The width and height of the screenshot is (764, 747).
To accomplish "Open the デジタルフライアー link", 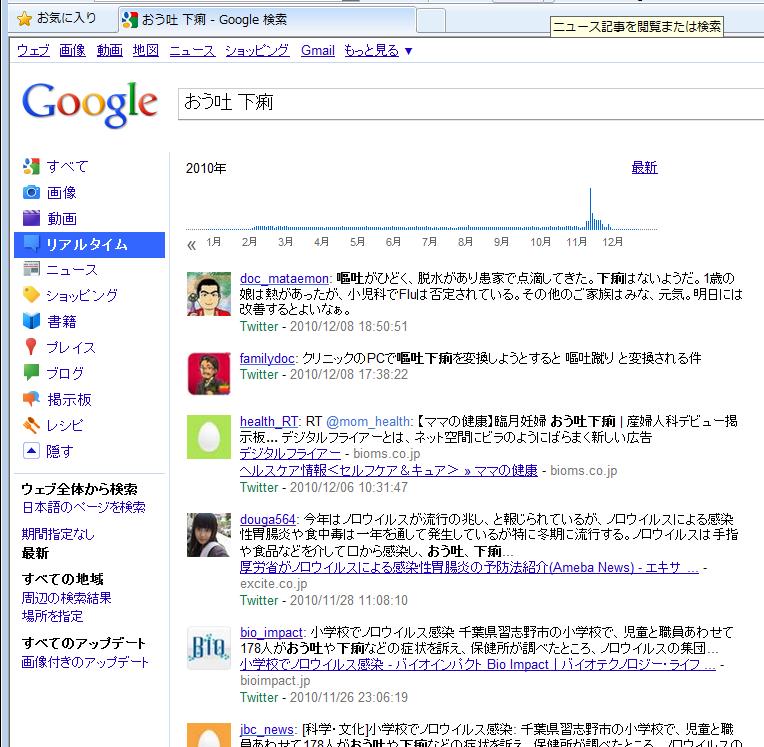I will tap(290, 454).
